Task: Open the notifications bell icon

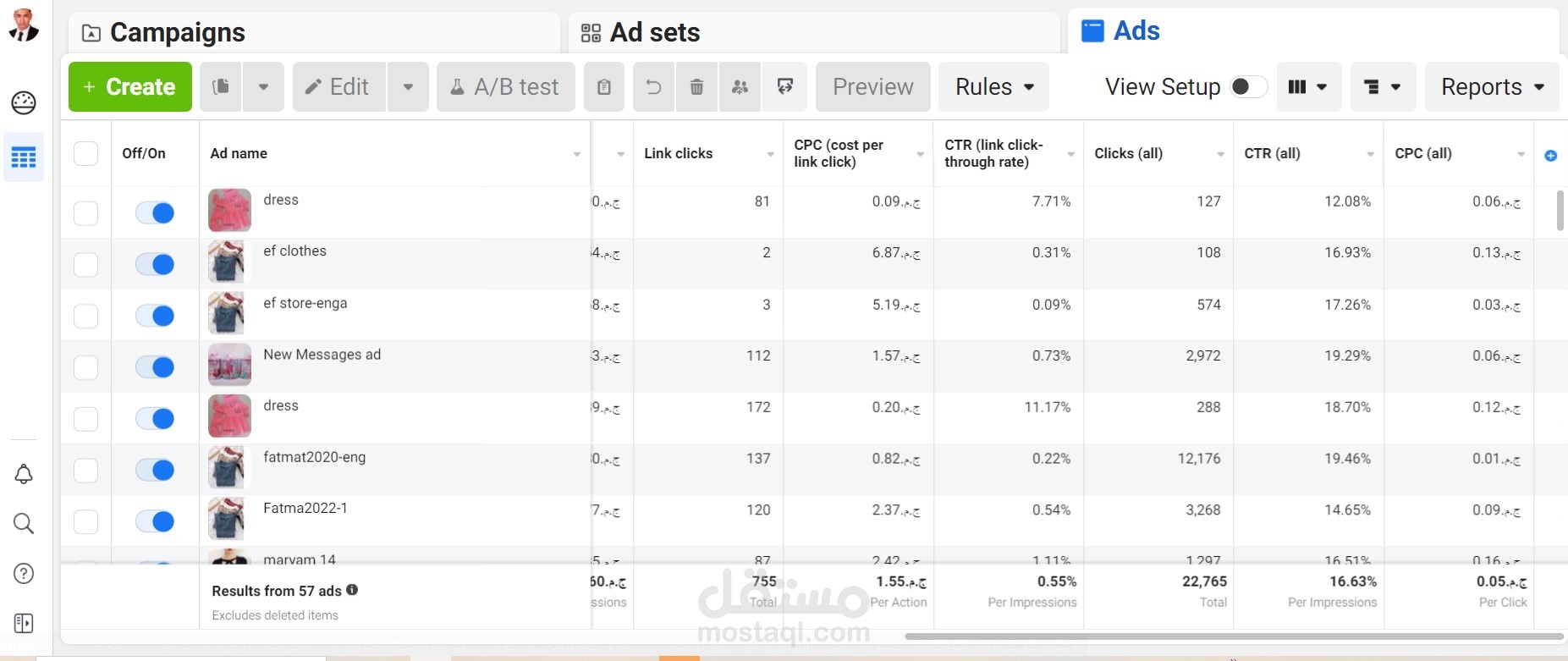Action: (x=24, y=474)
